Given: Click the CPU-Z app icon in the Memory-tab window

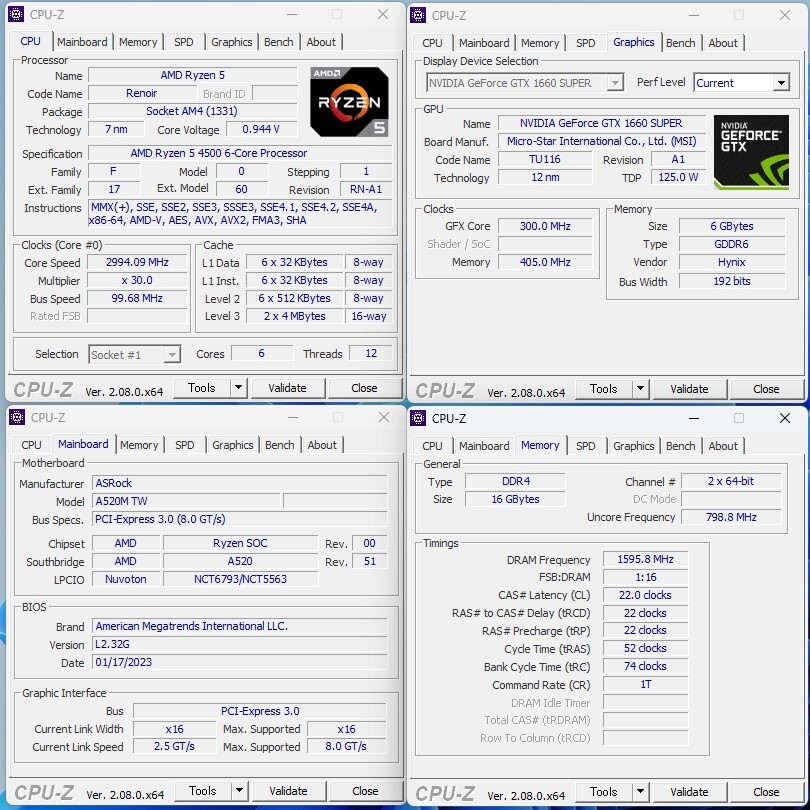Looking at the screenshot, I should [x=418, y=418].
